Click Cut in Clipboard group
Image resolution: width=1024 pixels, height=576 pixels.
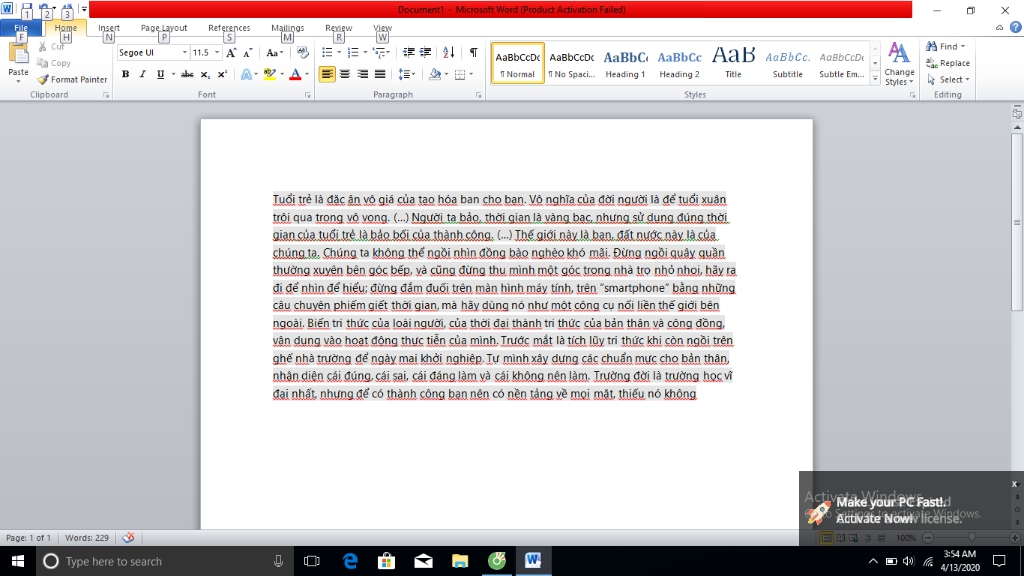point(51,46)
